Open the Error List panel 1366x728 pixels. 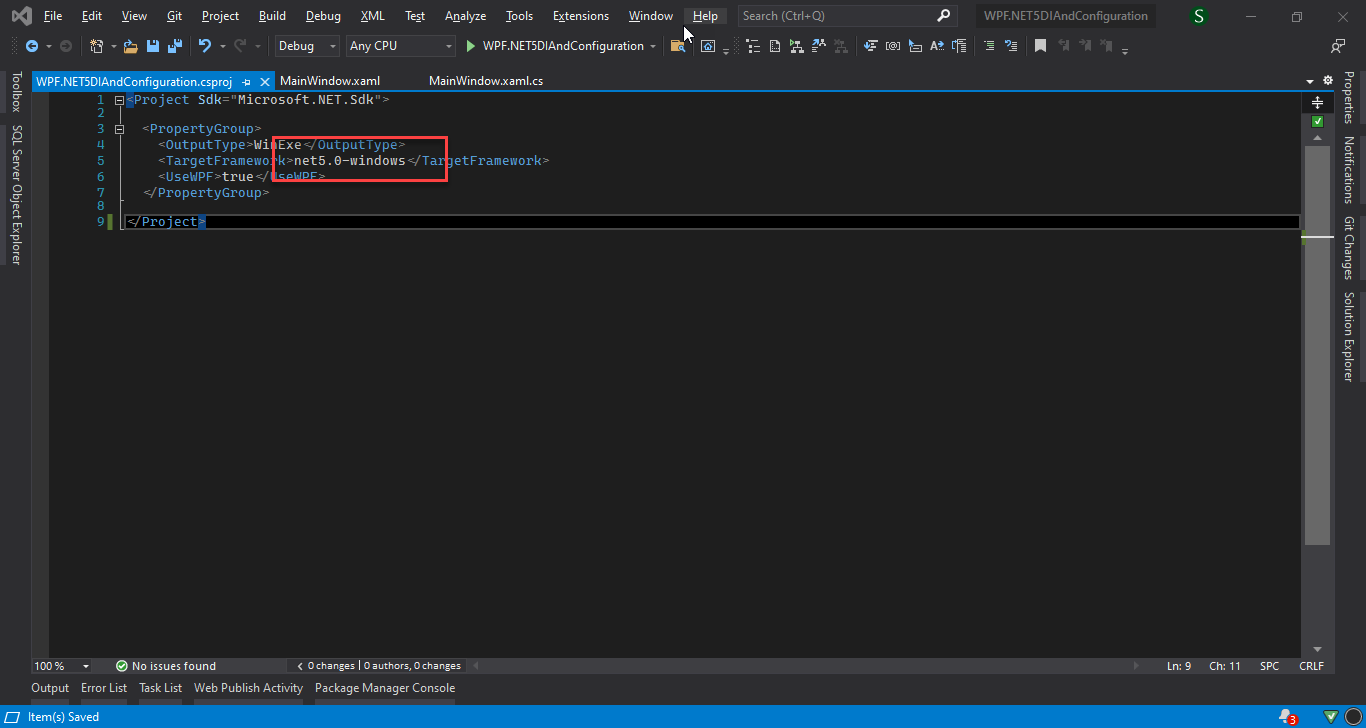tap(104, 688)
